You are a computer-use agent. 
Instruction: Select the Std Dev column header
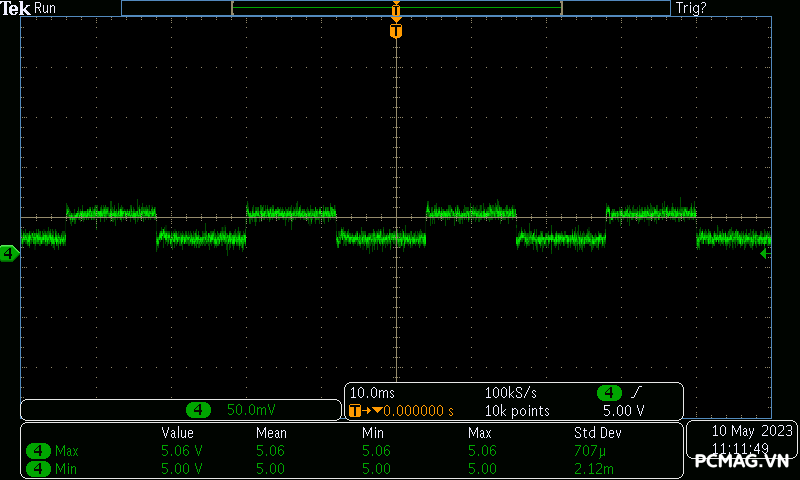point(597,433)
